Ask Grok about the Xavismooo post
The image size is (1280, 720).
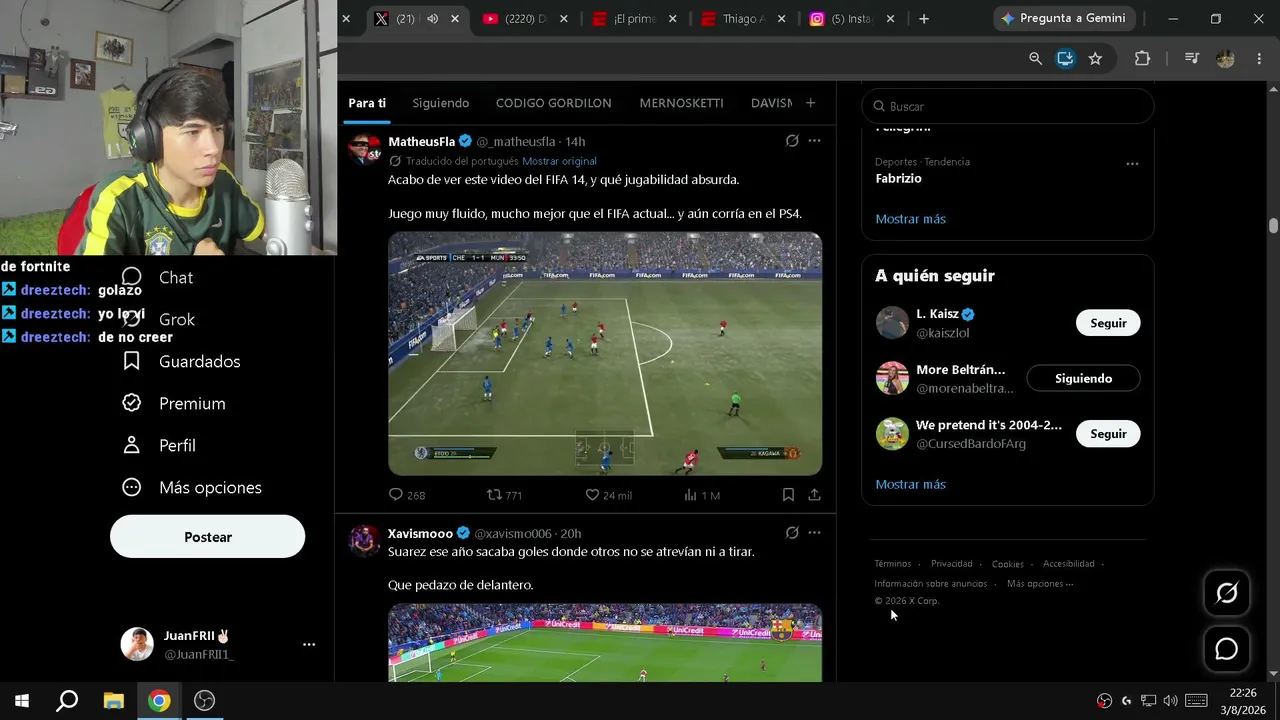[792, 533]
